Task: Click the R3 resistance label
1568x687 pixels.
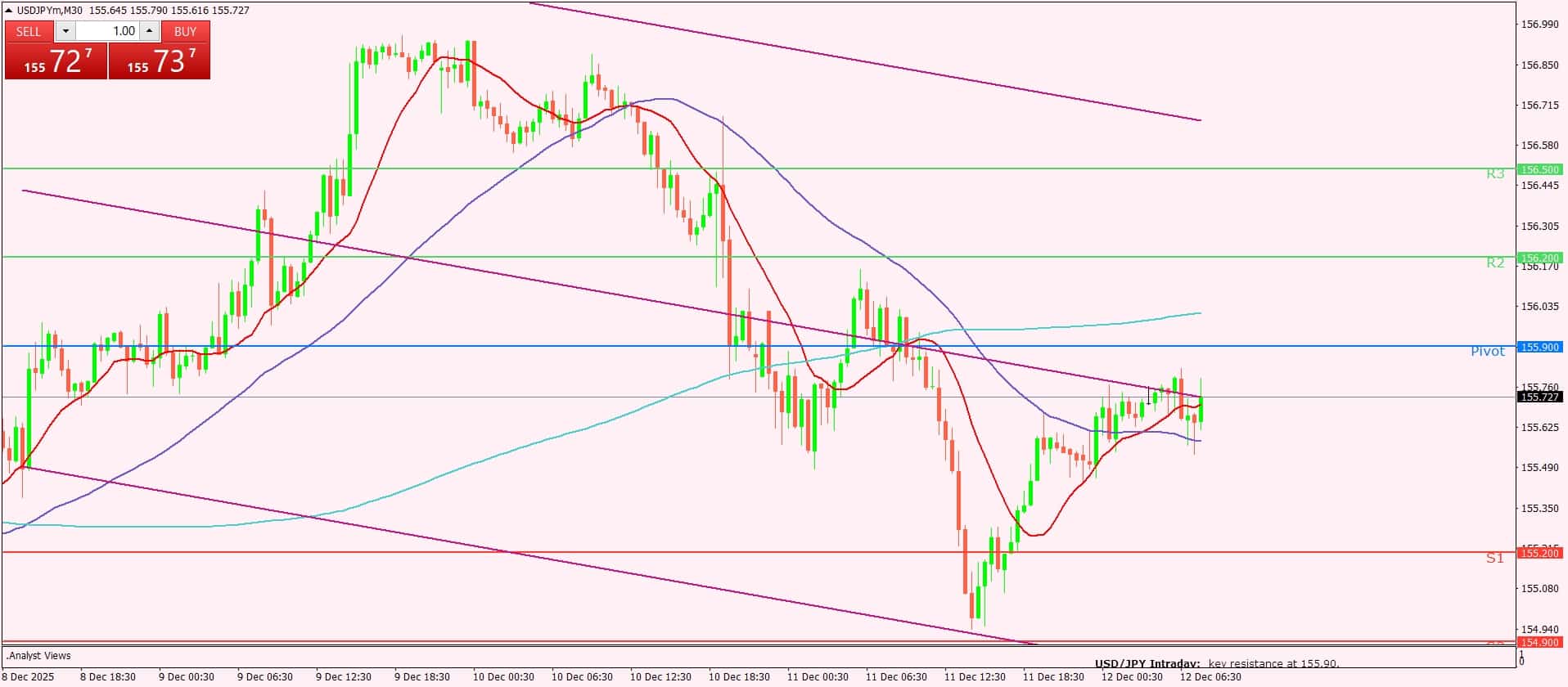Action: [x=1495, y=173]
